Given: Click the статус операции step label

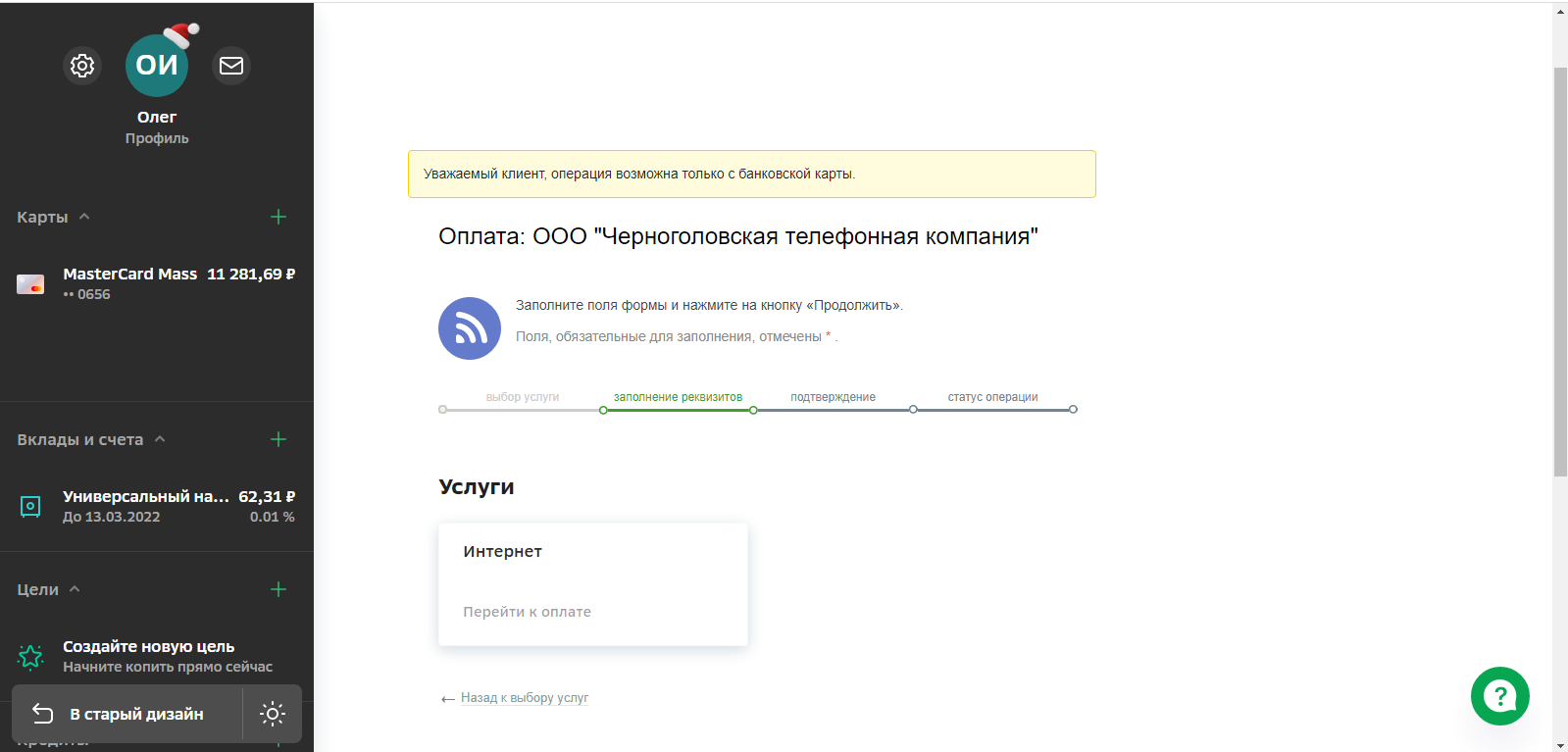Looking at the screenshot, I should tap(992, 397).
